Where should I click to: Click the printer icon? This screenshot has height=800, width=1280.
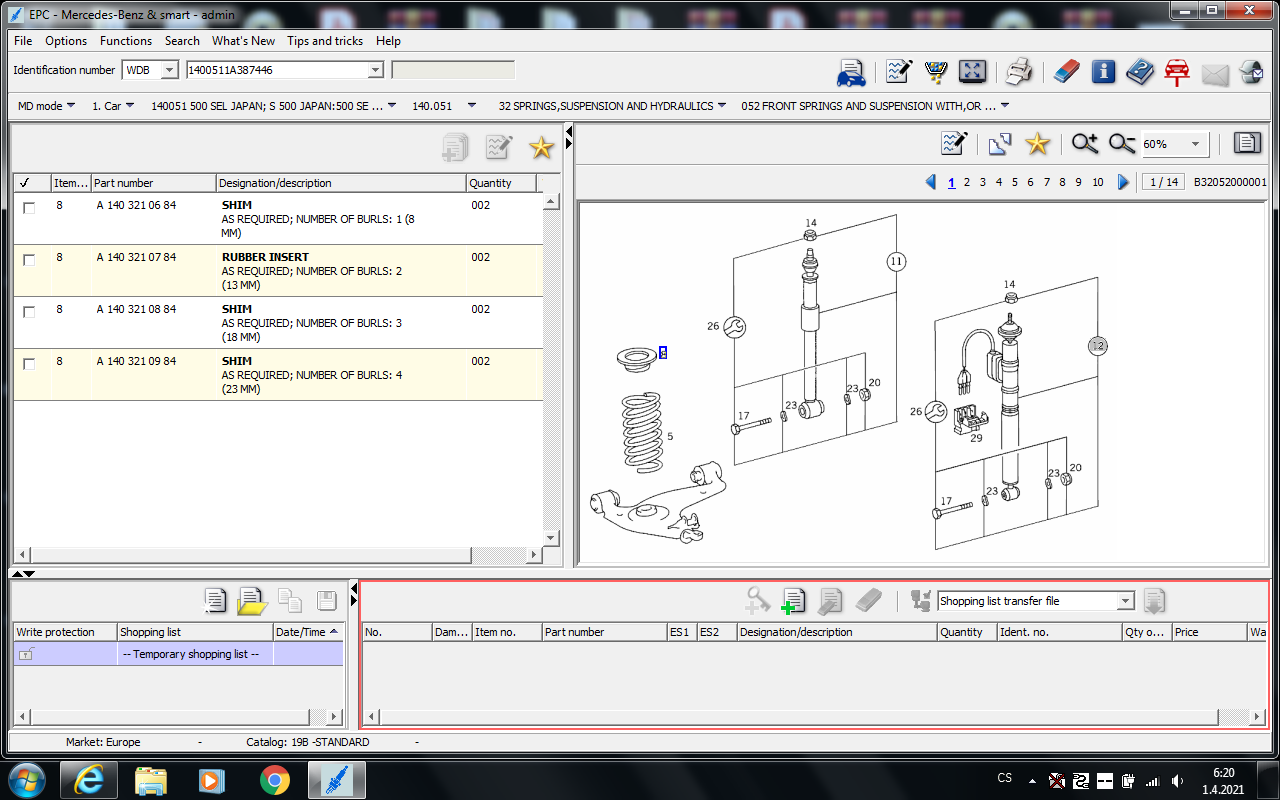(1018, 72)
